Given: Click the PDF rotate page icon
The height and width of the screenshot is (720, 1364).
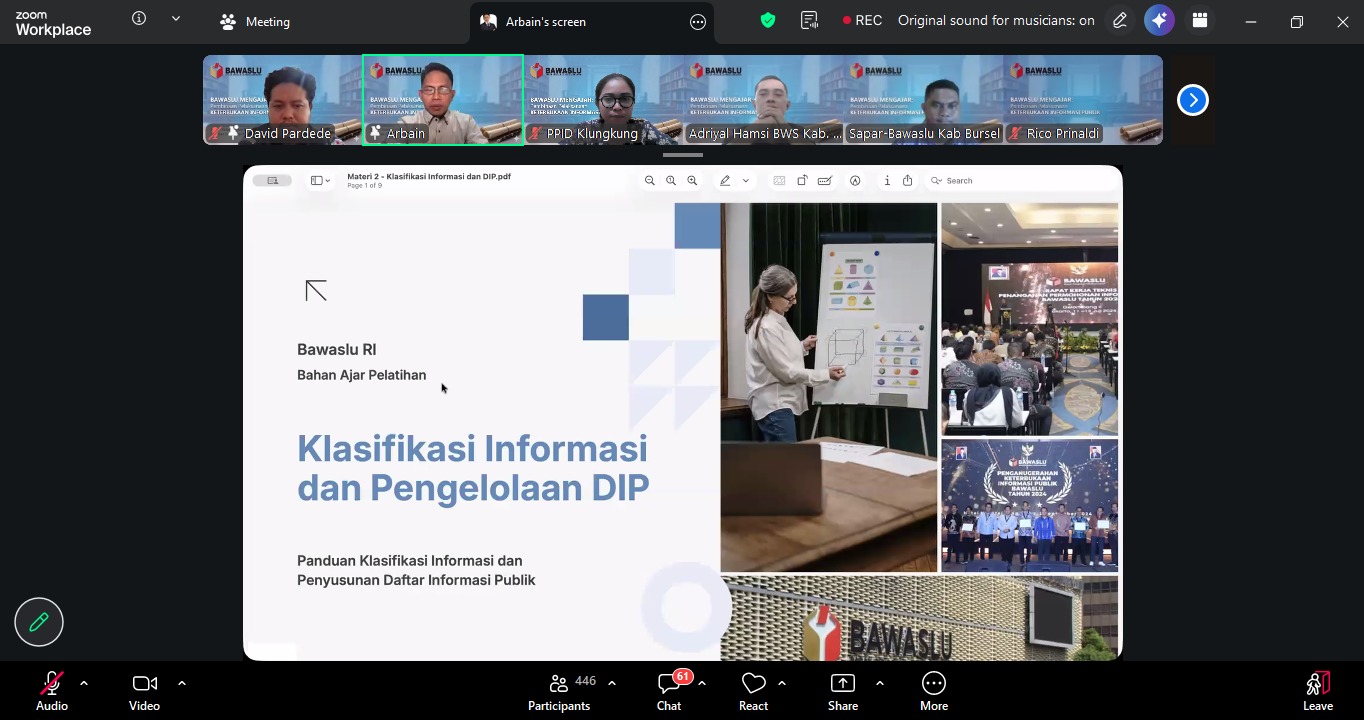Looking at the screenshot, I should click(x=802, y=181).
